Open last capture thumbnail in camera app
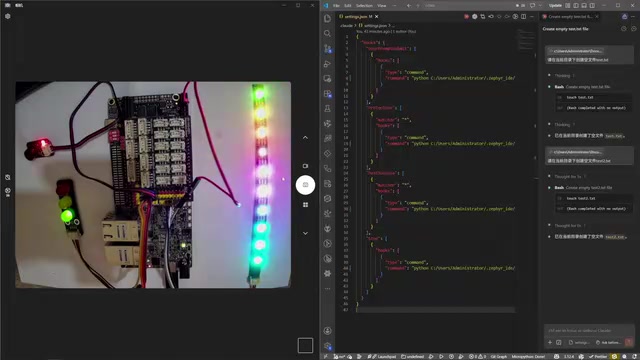 click(305, 345)
